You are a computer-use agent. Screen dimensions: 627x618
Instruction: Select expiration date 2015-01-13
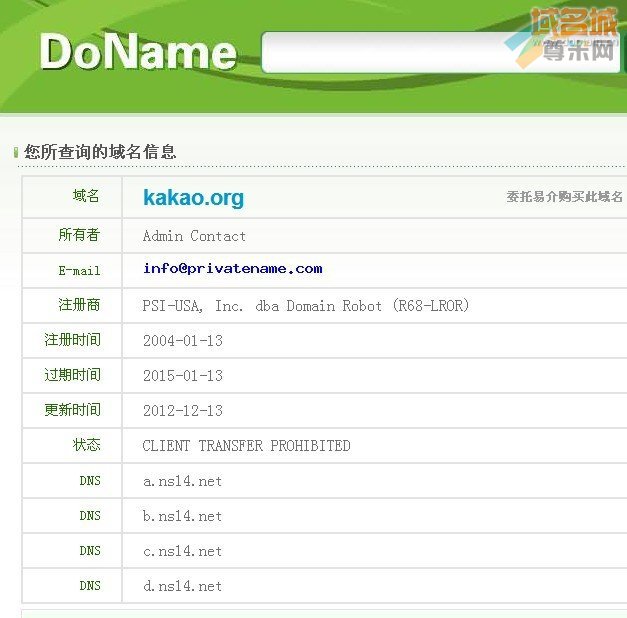pyautogui.click(x=183, y=376)
